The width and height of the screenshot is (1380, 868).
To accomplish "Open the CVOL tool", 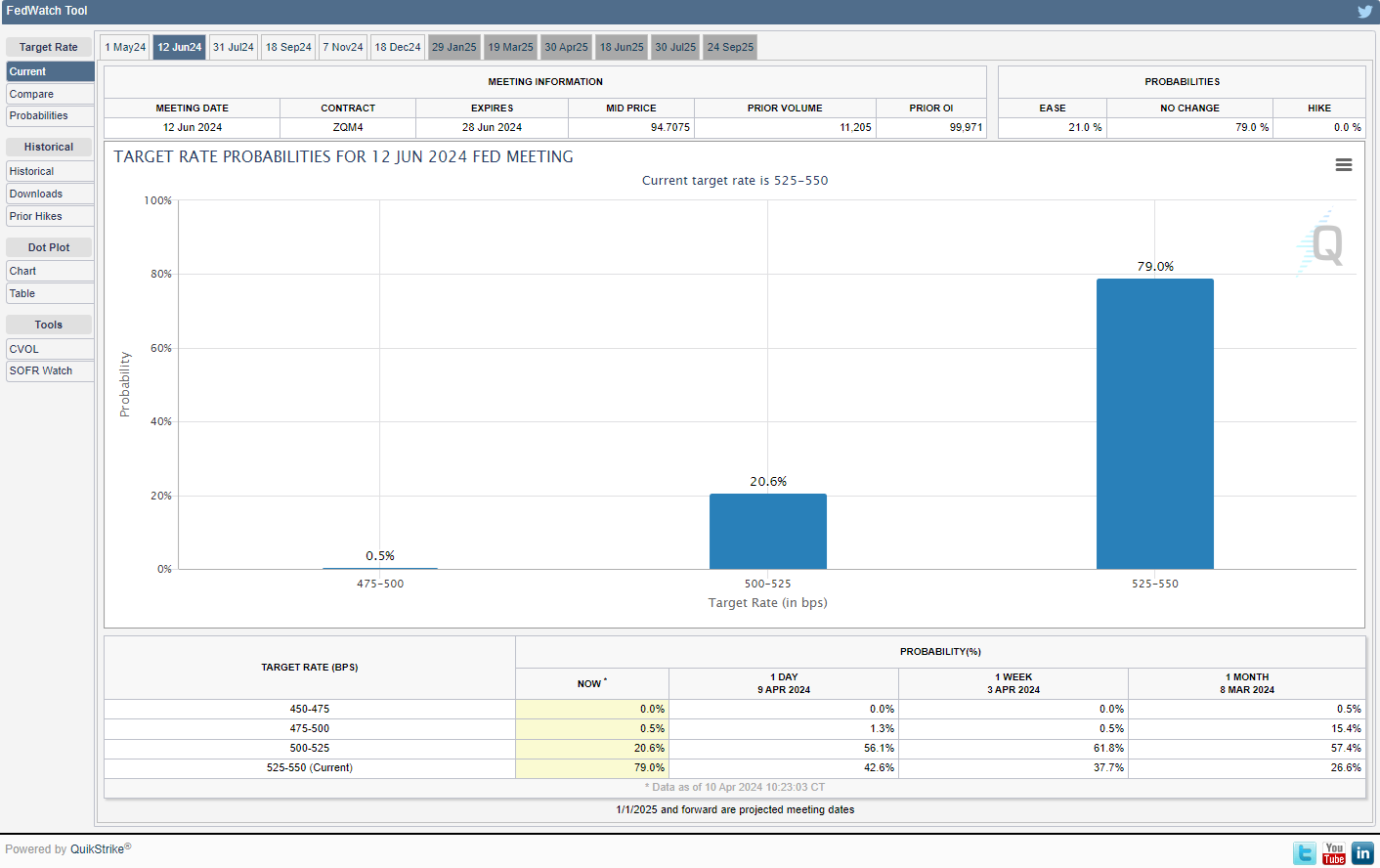I will pyautogui.click(x=50, y=349).
